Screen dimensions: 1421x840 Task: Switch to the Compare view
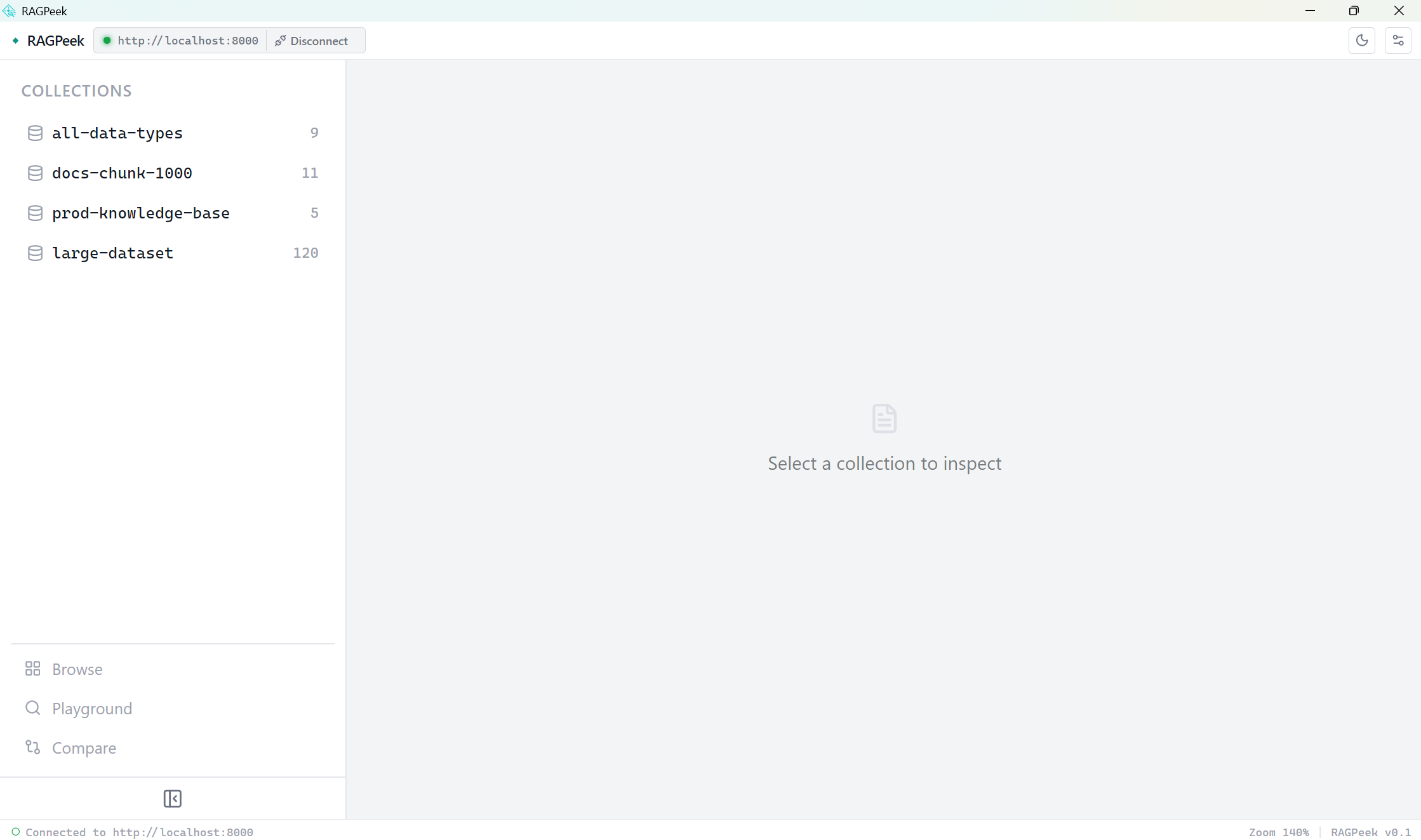pos(173,748)
